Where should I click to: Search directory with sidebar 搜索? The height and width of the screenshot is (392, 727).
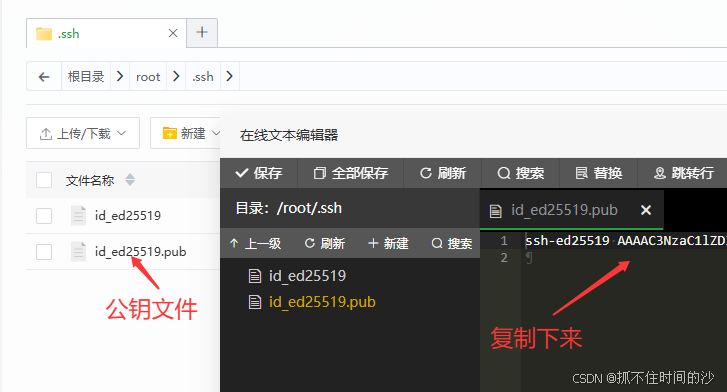[x=452, y=243]
